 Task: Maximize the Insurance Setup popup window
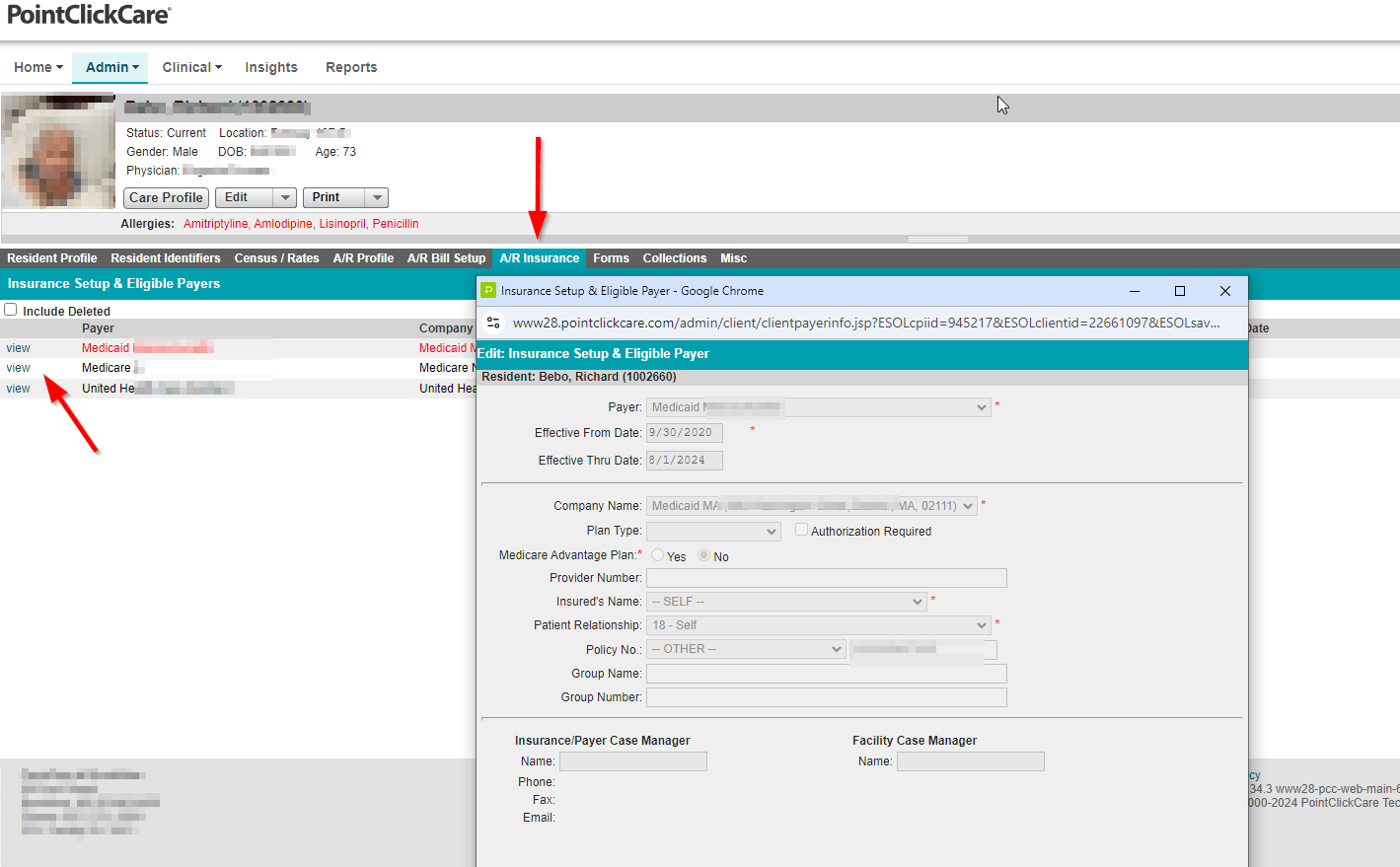point(1180,291)
